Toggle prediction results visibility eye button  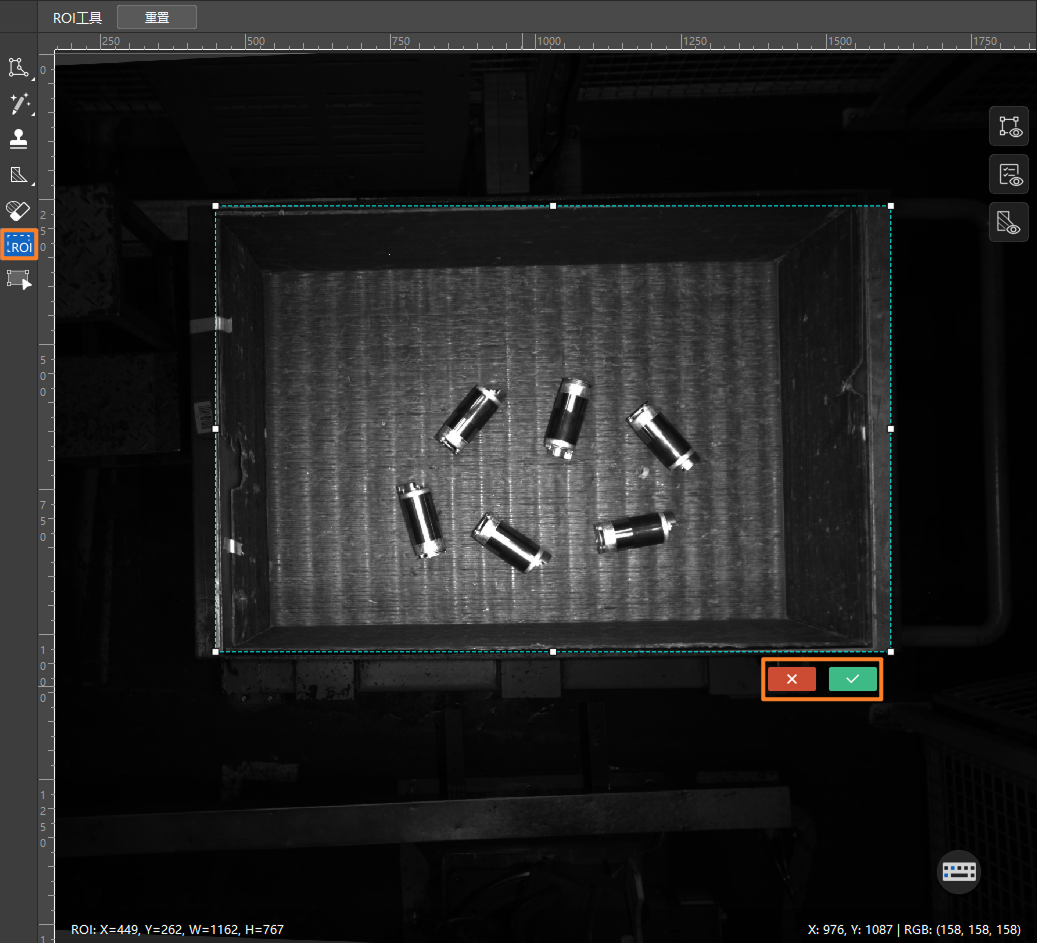point(1009,175)
